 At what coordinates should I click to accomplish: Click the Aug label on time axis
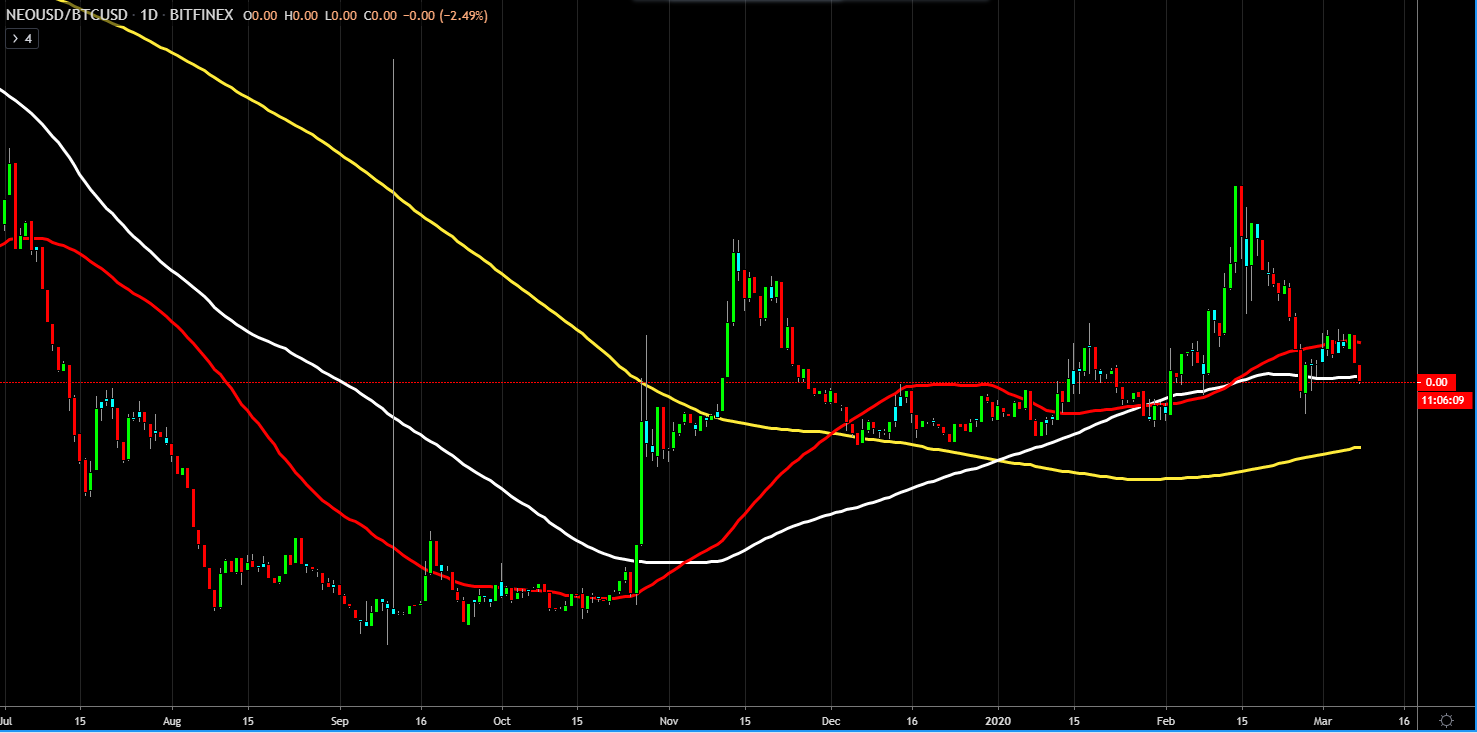point(172,719)
